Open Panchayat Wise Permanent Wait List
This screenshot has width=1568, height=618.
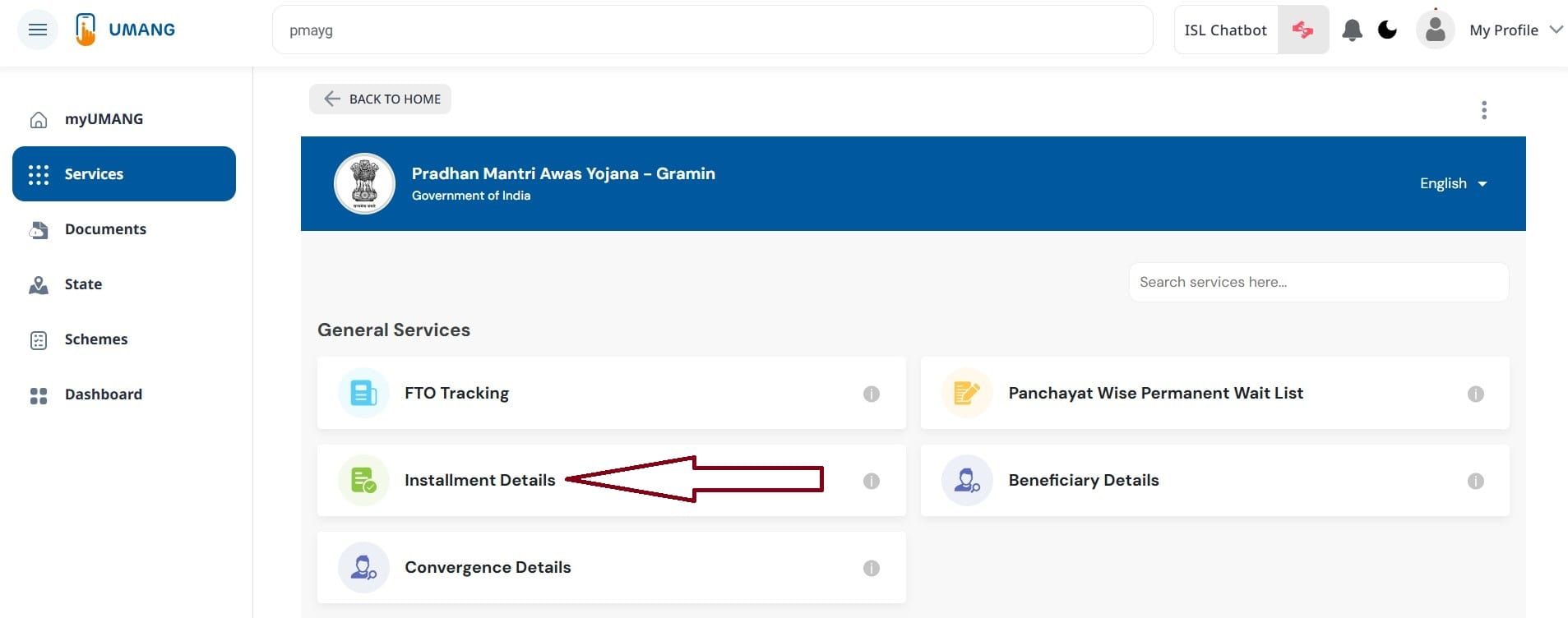[x=1214, y=393]
